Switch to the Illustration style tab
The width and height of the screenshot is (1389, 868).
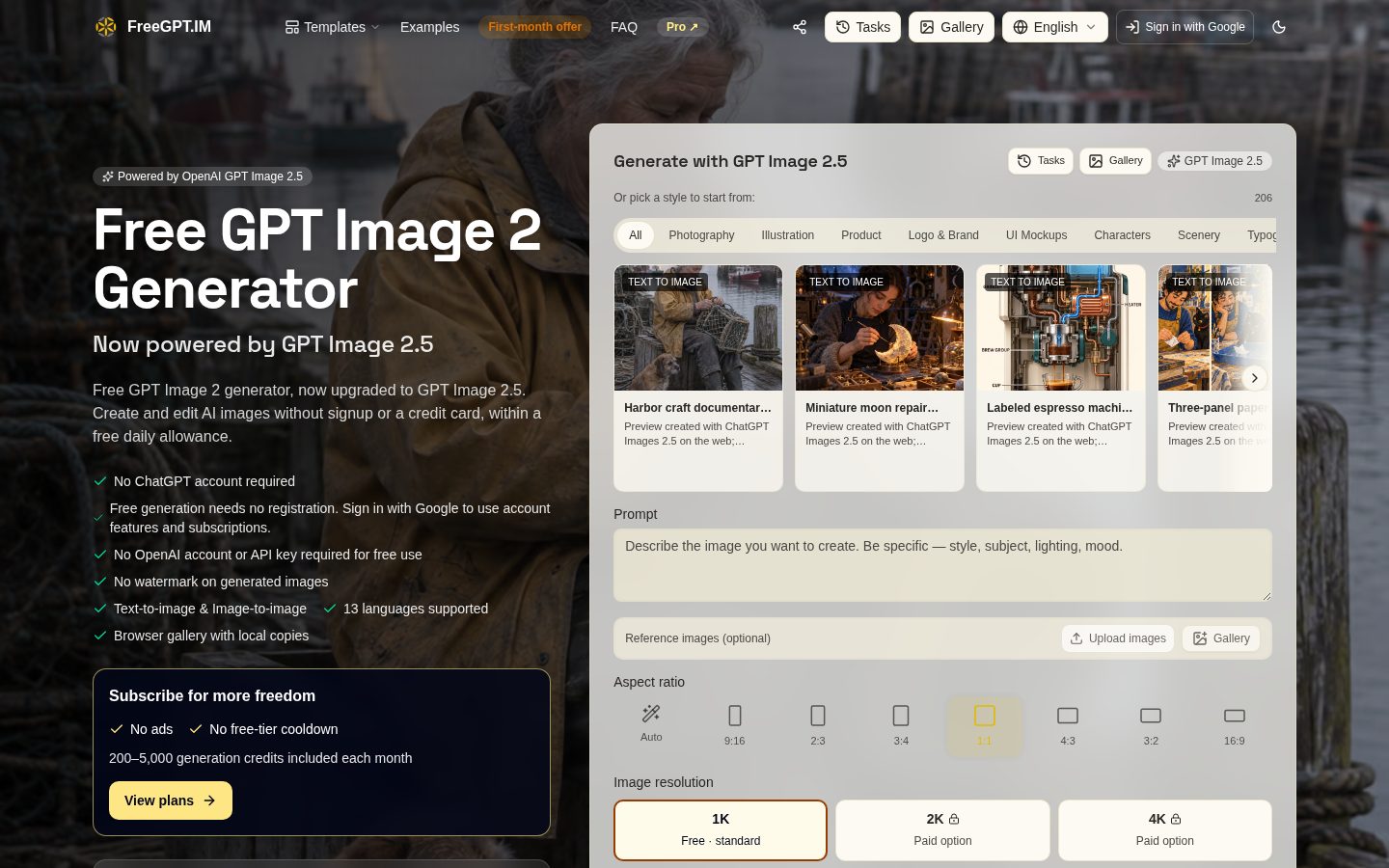point(787,235)
